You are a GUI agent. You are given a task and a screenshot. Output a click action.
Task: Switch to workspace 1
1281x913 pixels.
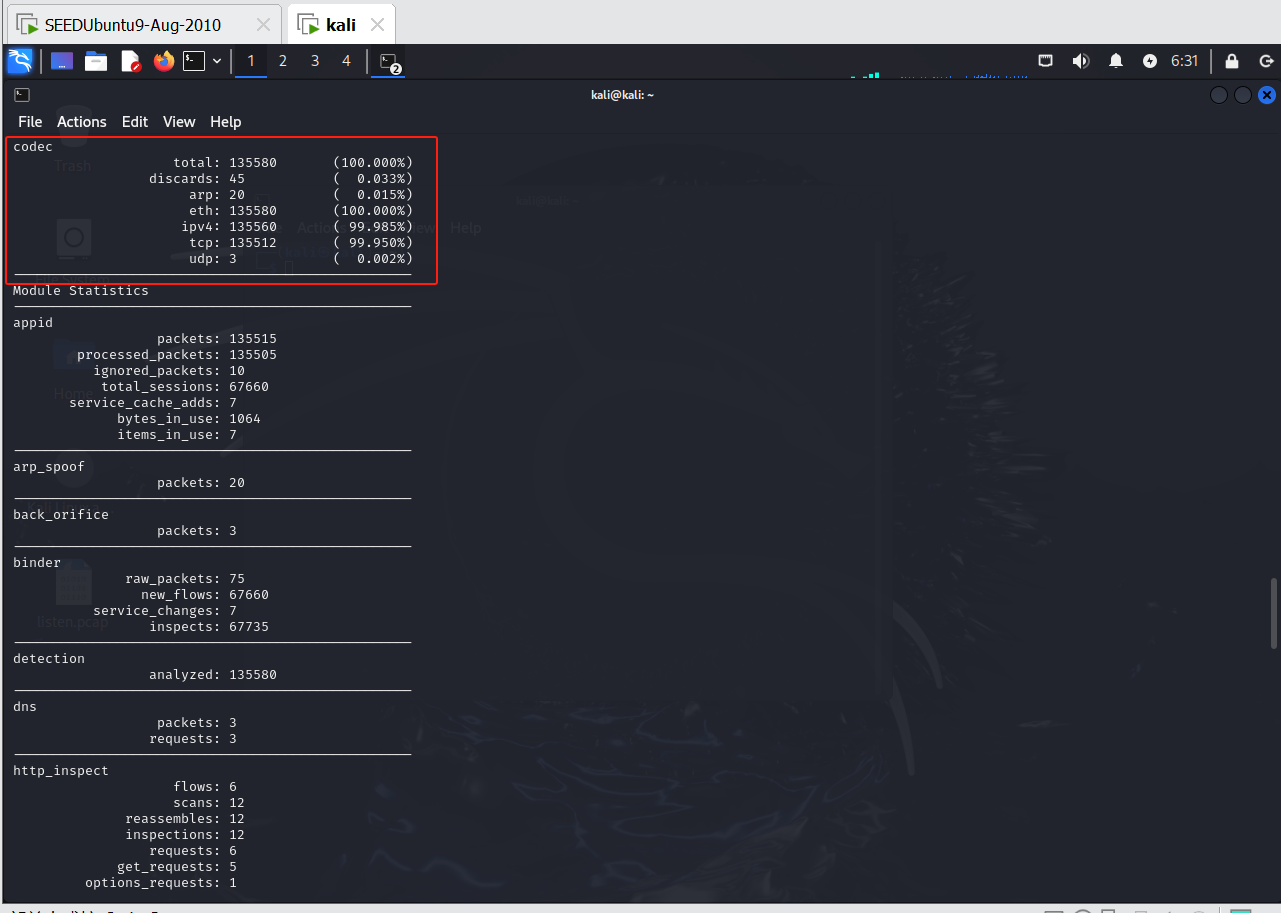(251, 61)
